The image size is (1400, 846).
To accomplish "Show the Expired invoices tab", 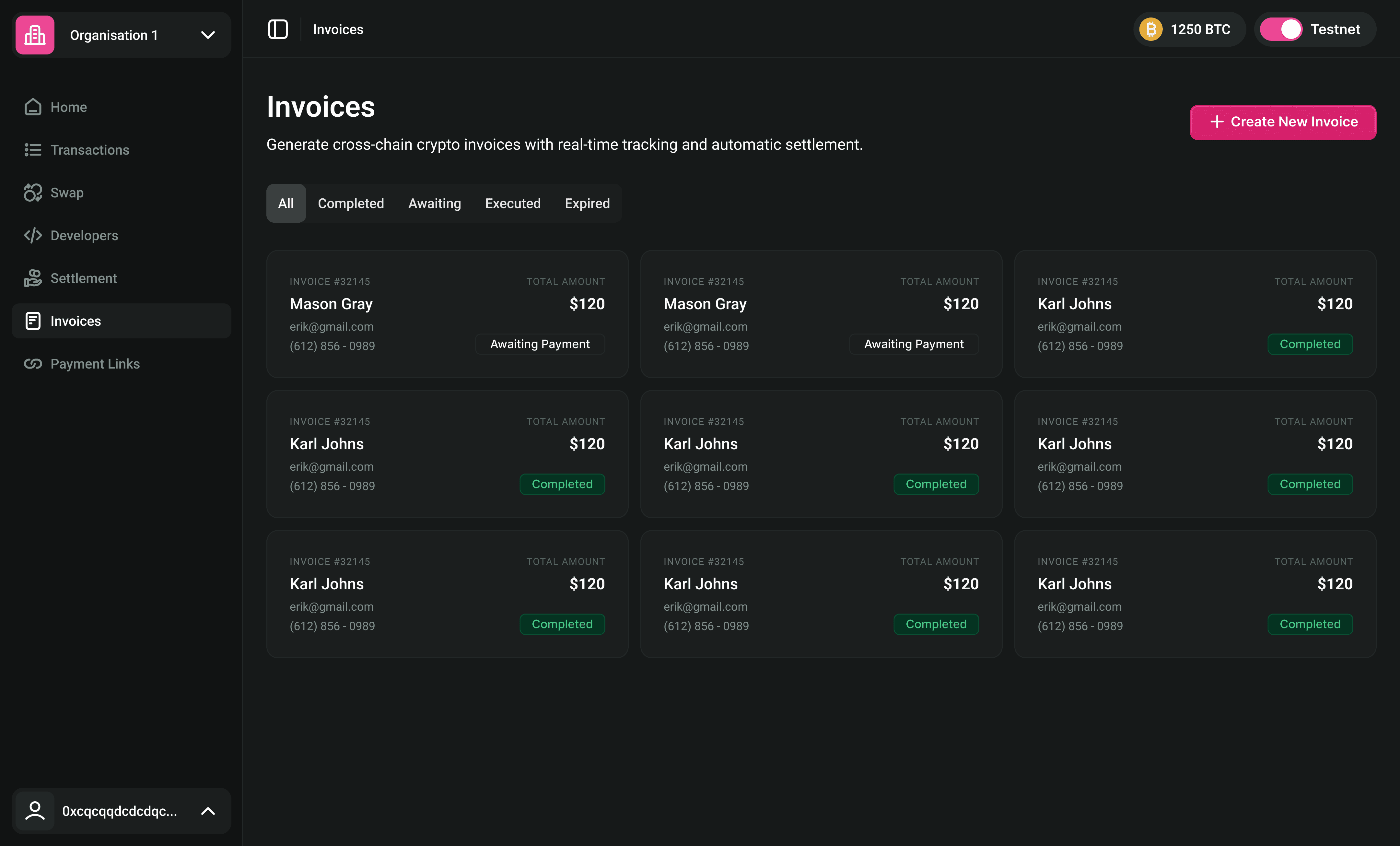I will [x=587, y=204].
